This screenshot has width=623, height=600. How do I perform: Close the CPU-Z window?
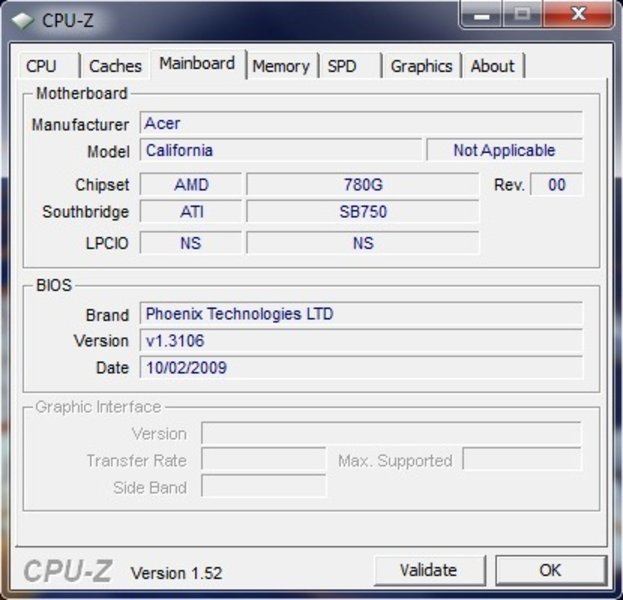click(x=578, y=14)
